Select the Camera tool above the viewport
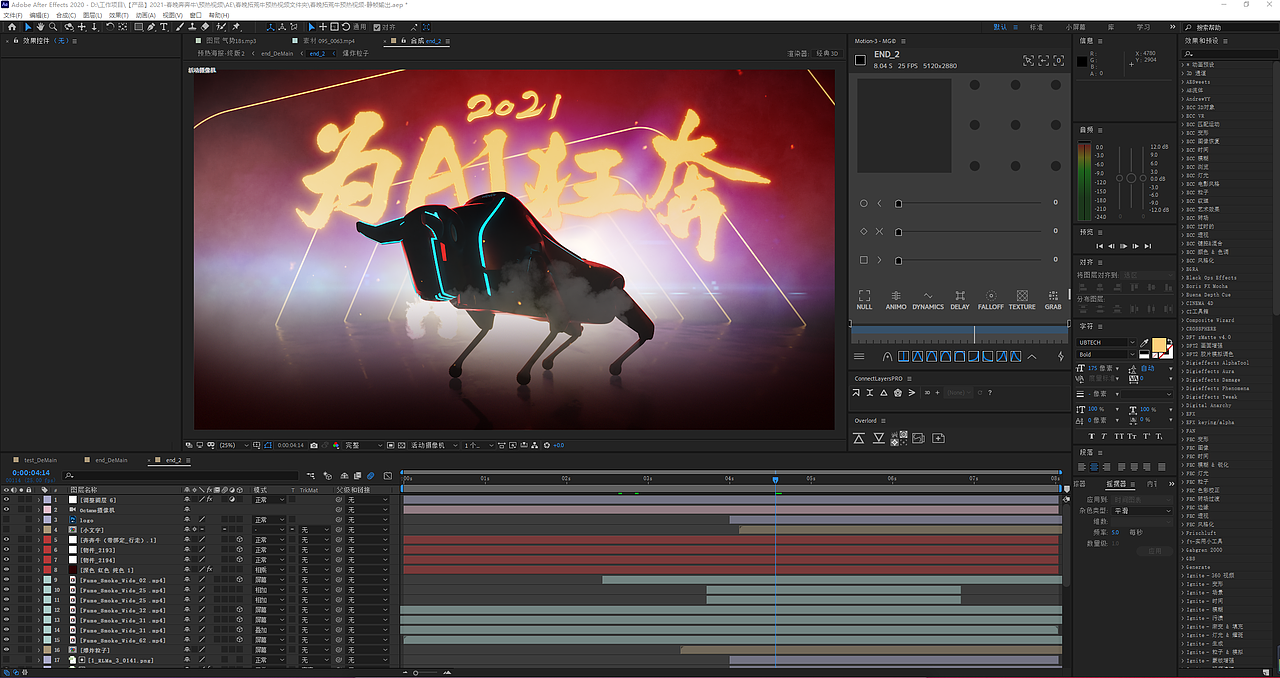Image resolution: width=1280 pixels, height=678 pixels. click(x=68, y=27)
